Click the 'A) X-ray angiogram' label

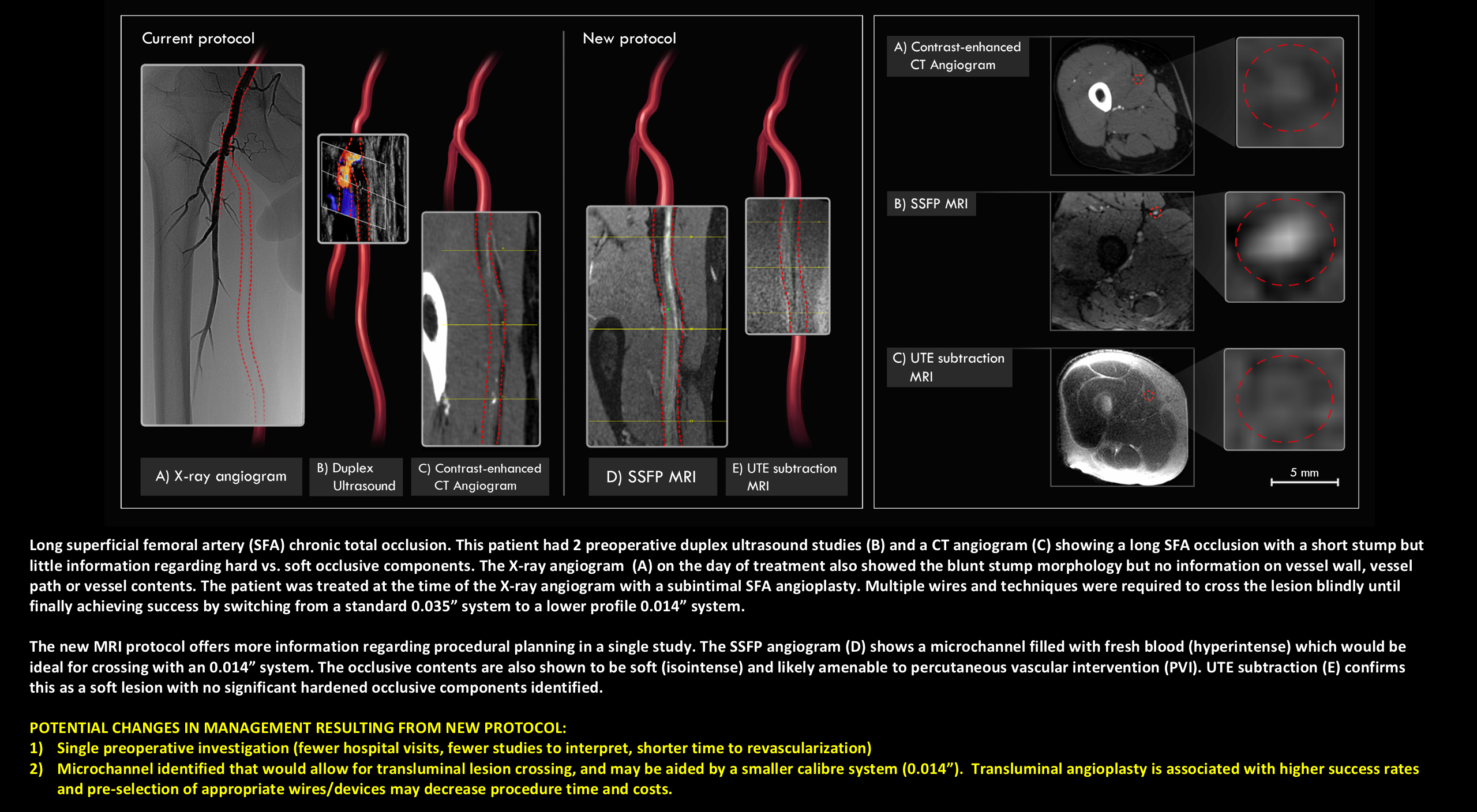[x=221, y=476]
